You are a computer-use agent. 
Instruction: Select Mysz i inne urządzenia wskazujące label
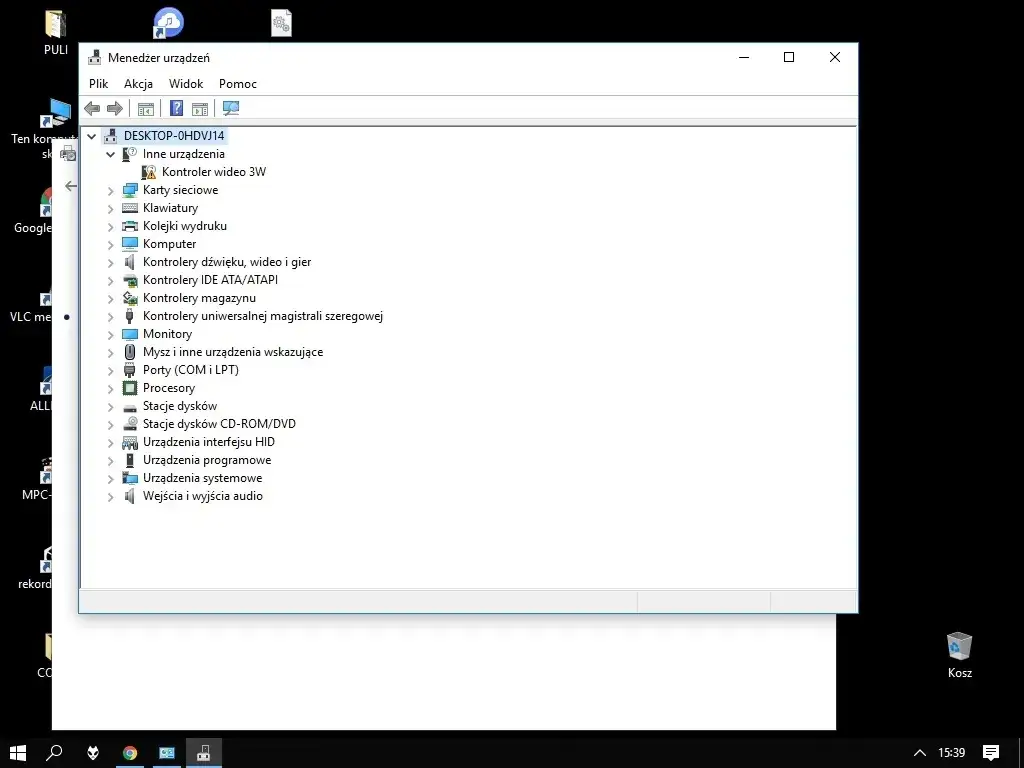coord(233,352)
